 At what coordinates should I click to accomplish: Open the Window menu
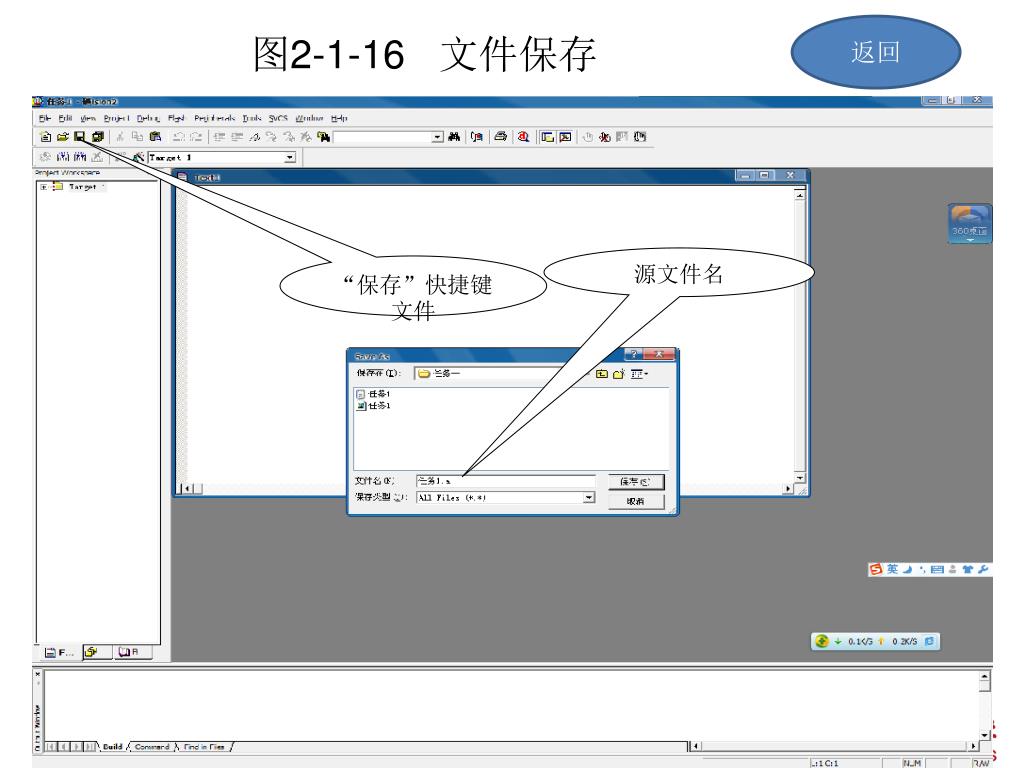(309, 118)
